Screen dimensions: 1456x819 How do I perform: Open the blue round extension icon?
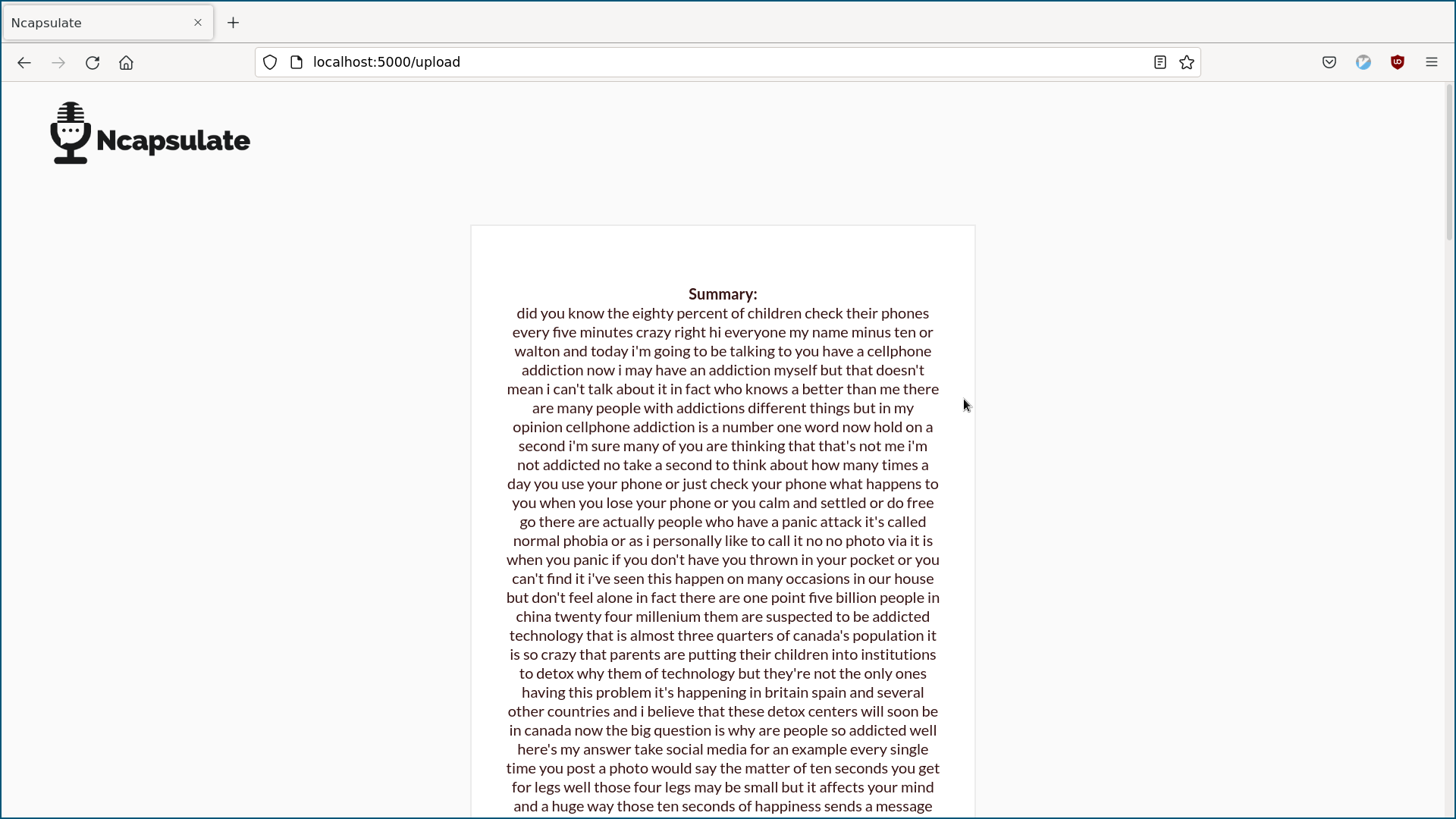coord(1363,63)
